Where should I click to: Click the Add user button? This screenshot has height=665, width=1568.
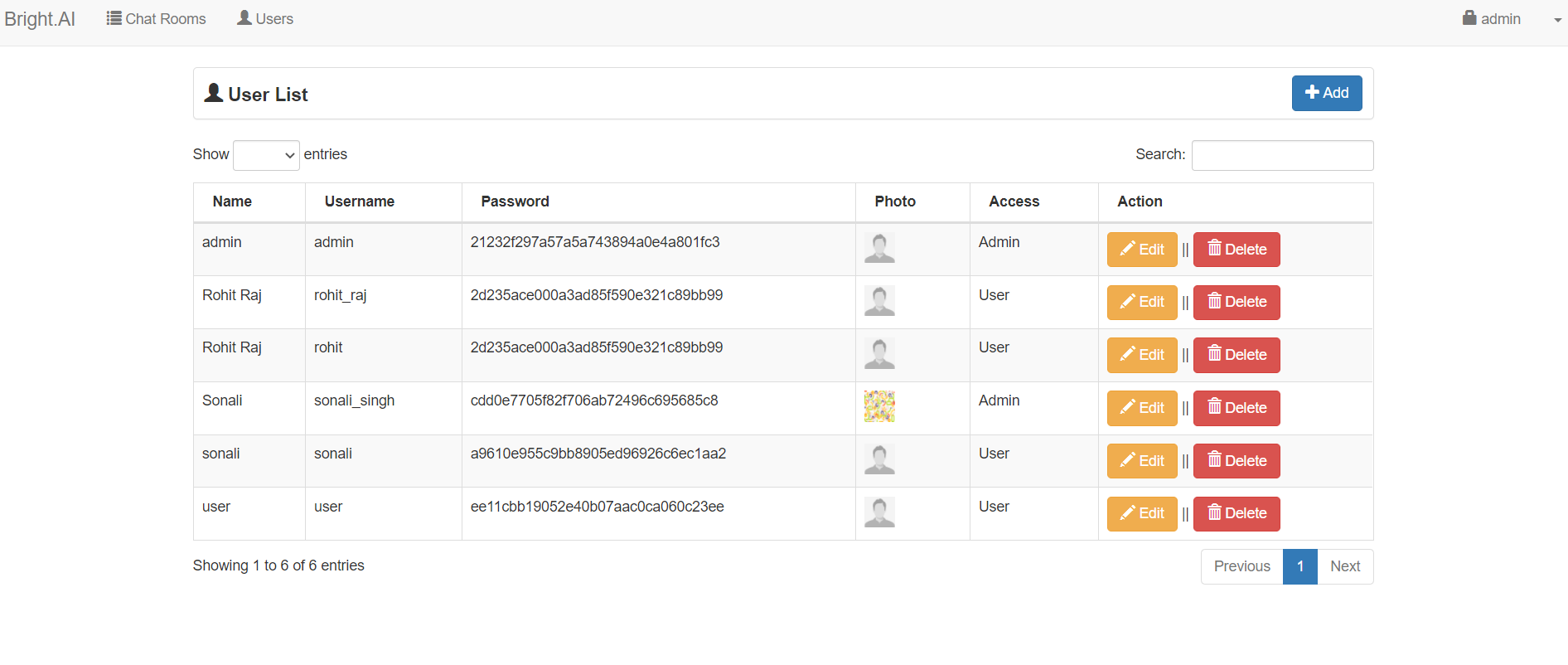(1326, 93)
